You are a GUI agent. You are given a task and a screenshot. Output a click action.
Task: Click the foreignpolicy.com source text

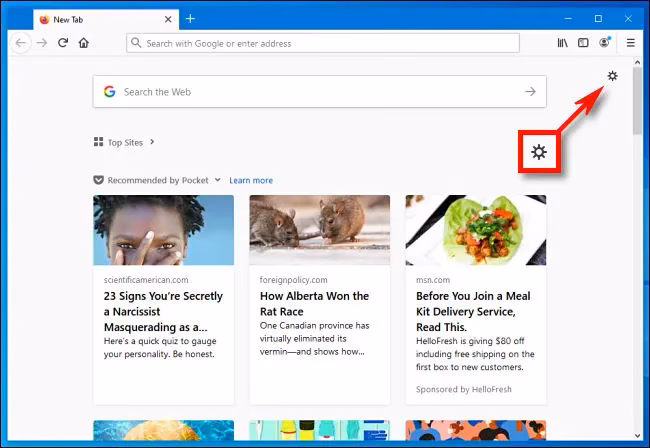pos(293,280)
